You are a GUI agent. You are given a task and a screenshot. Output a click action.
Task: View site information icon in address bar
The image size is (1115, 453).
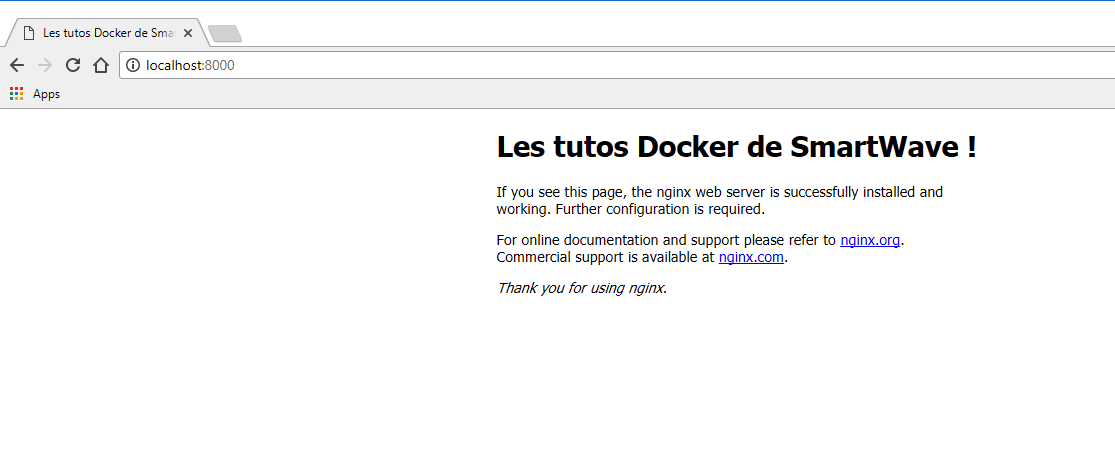[x=133, y=65]
